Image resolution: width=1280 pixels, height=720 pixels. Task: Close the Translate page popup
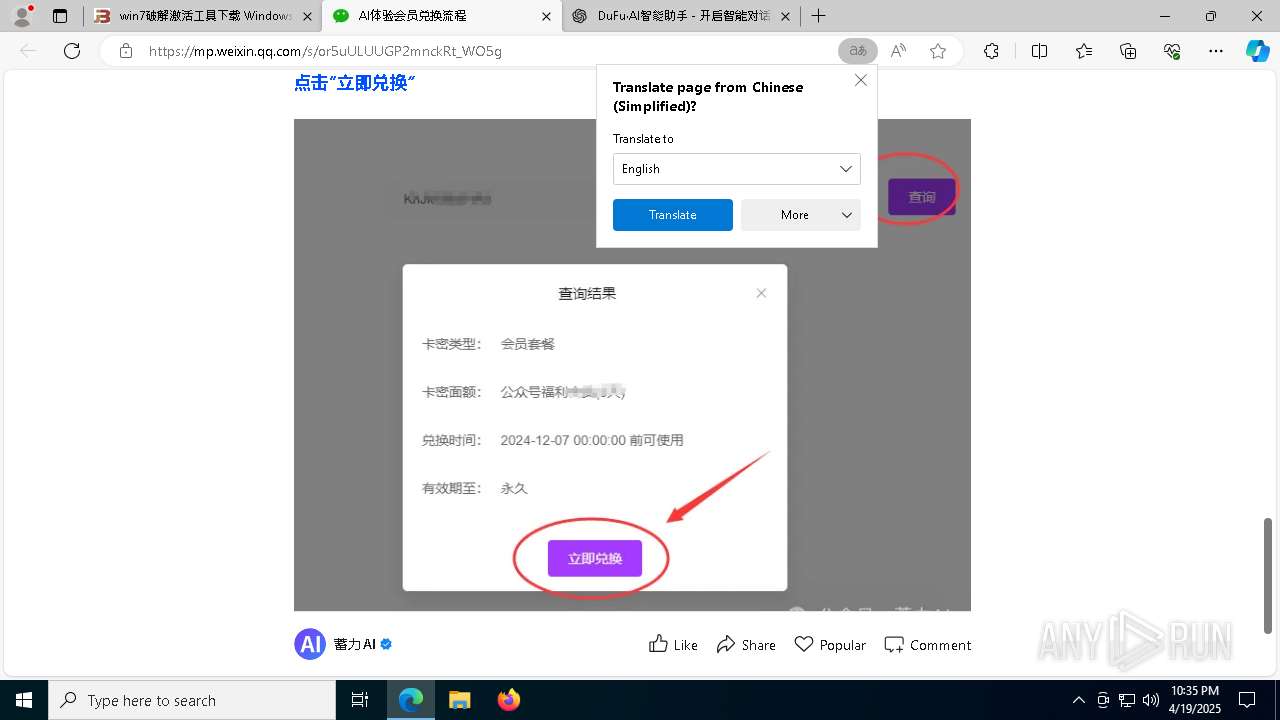point(860,80)
